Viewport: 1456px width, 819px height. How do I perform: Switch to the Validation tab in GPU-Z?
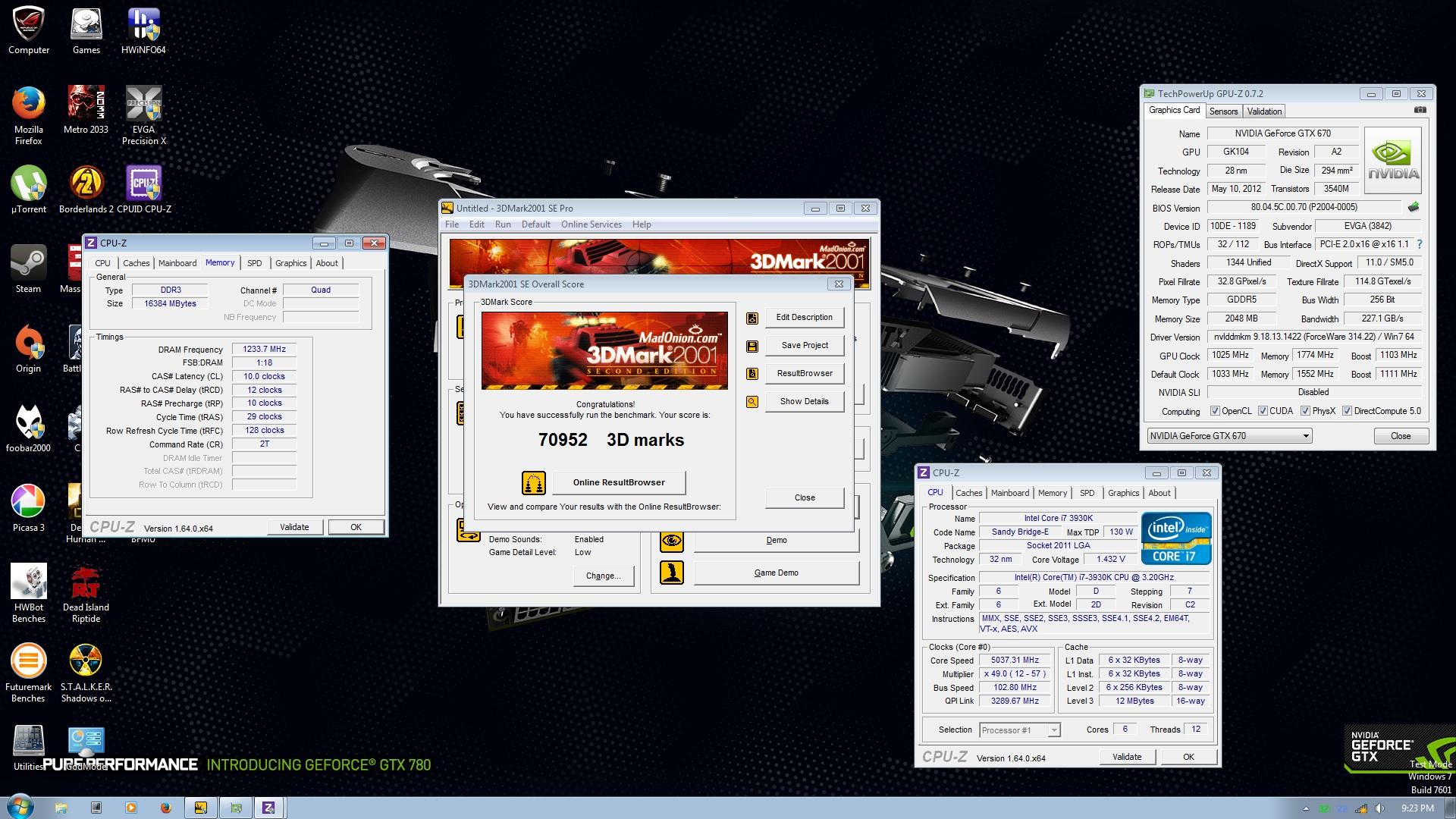click(x=1264, y=111)
